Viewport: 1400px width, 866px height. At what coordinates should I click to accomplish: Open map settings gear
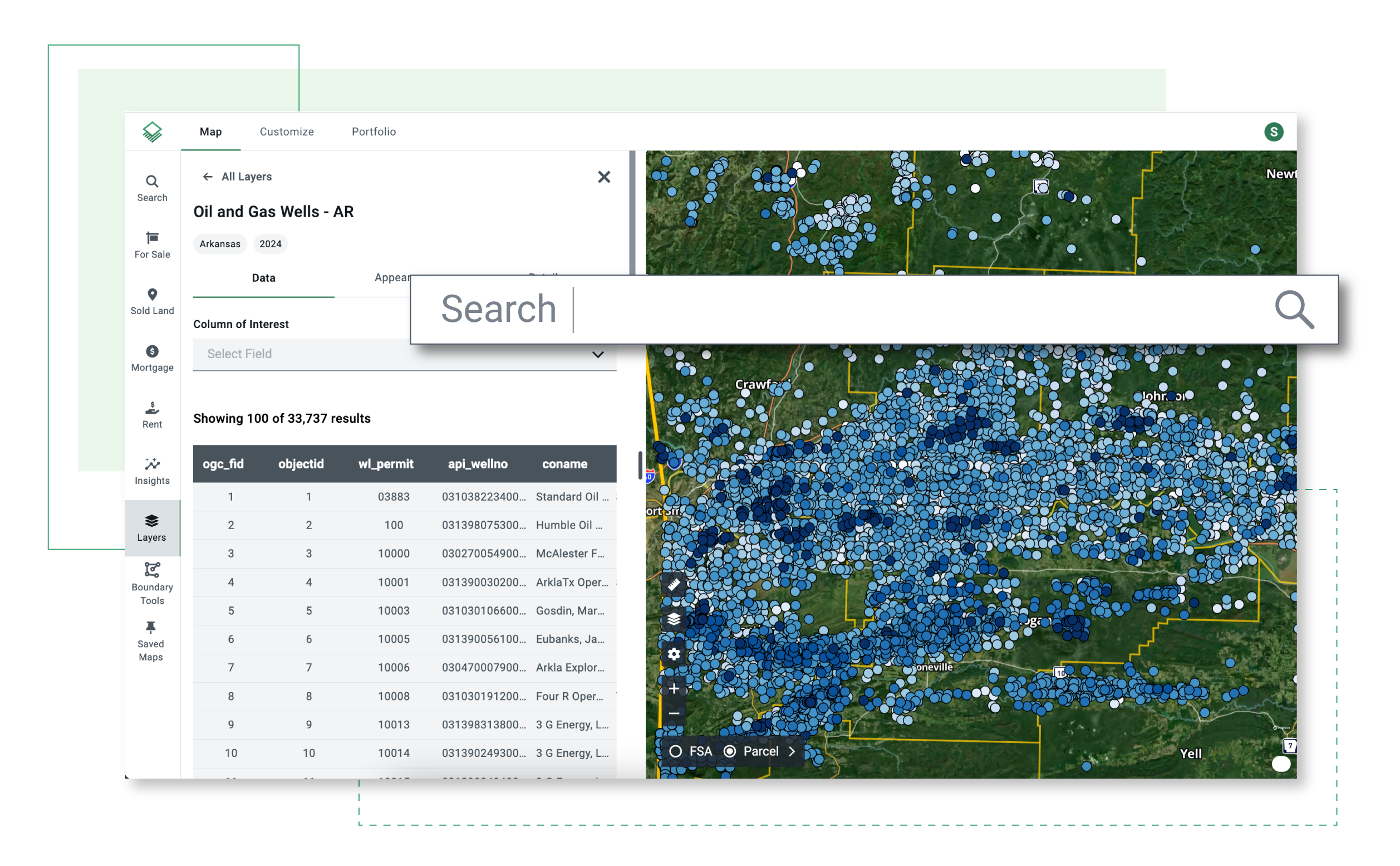click(x=674, y=654)
